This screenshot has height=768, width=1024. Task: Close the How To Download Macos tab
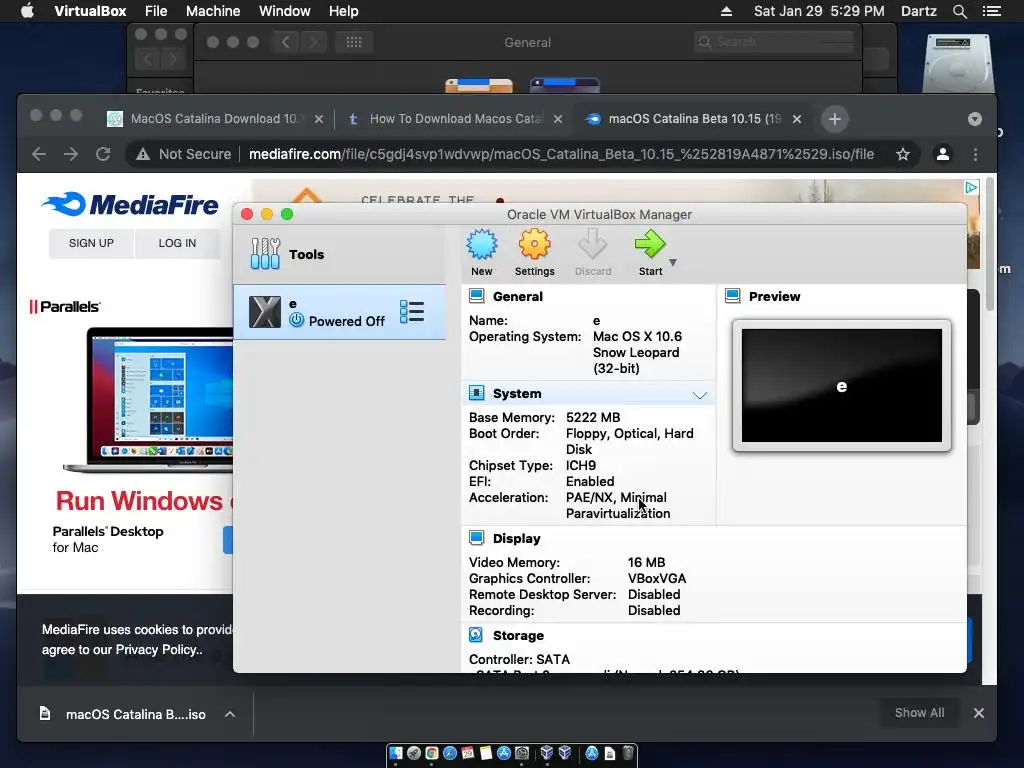(558, 119)
